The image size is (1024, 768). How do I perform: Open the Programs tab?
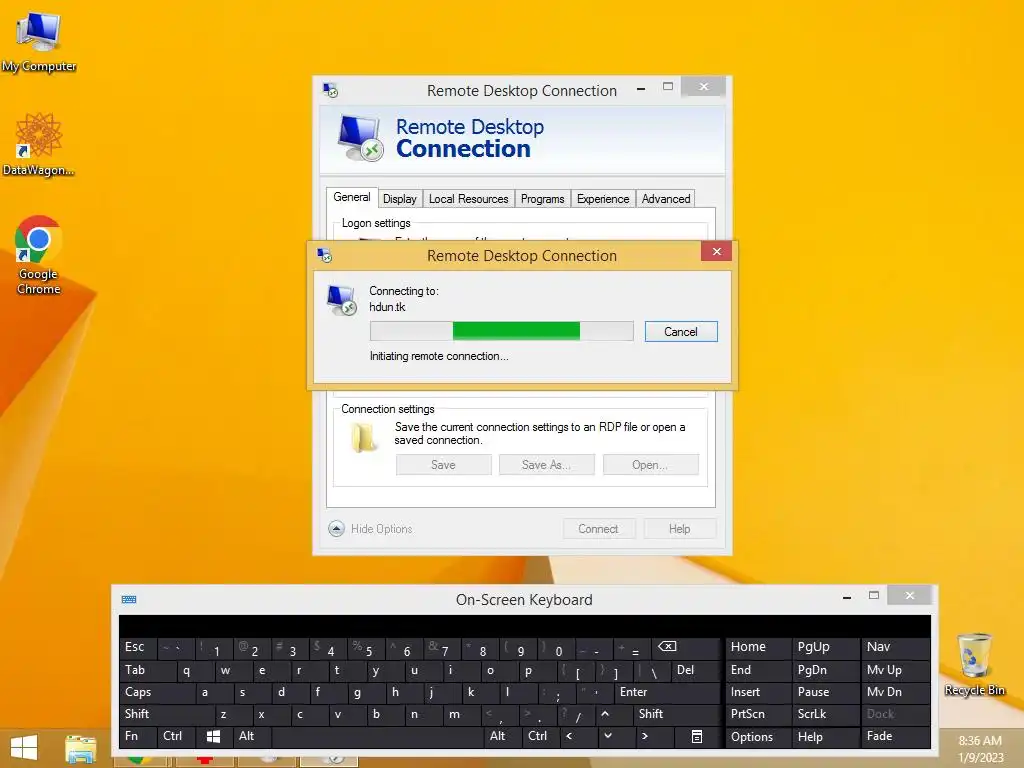[542, 199]
